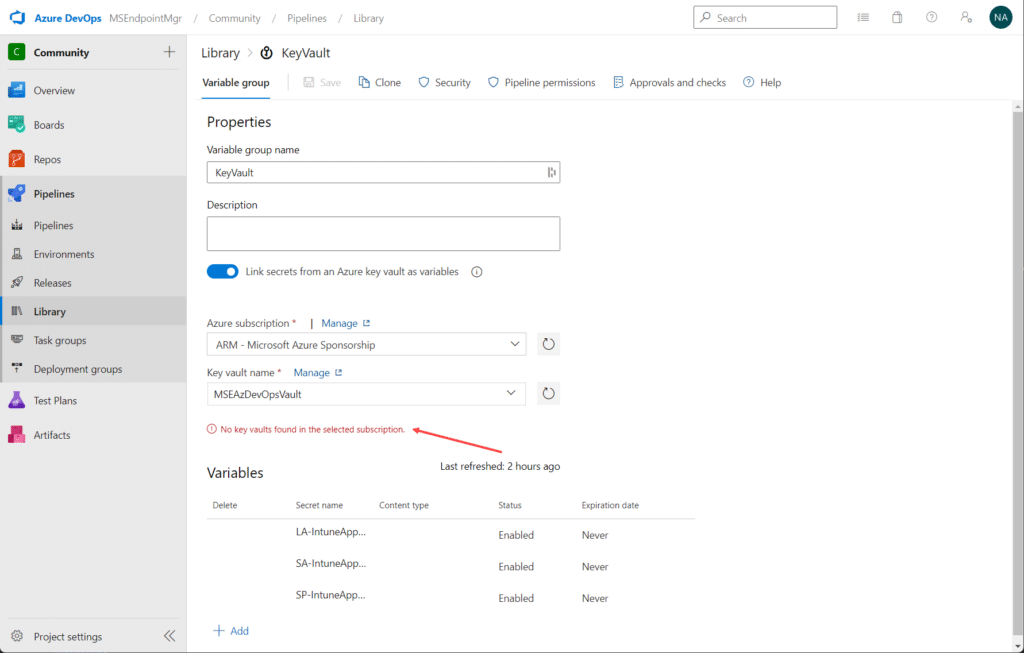Screen dimensions: 1024x653
Task: Select the Variable group tab
Action: [236, 83]
